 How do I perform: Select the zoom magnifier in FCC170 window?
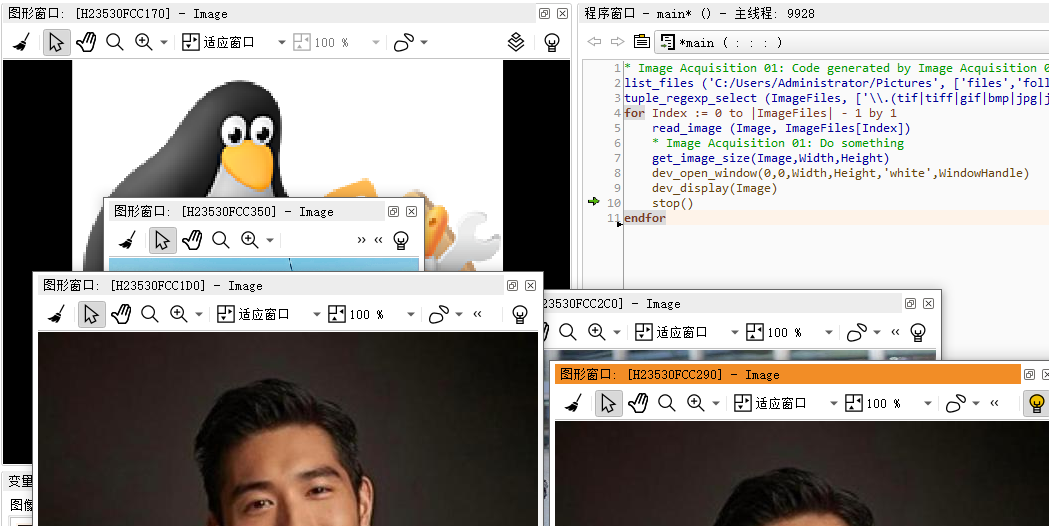pos(115,43)
